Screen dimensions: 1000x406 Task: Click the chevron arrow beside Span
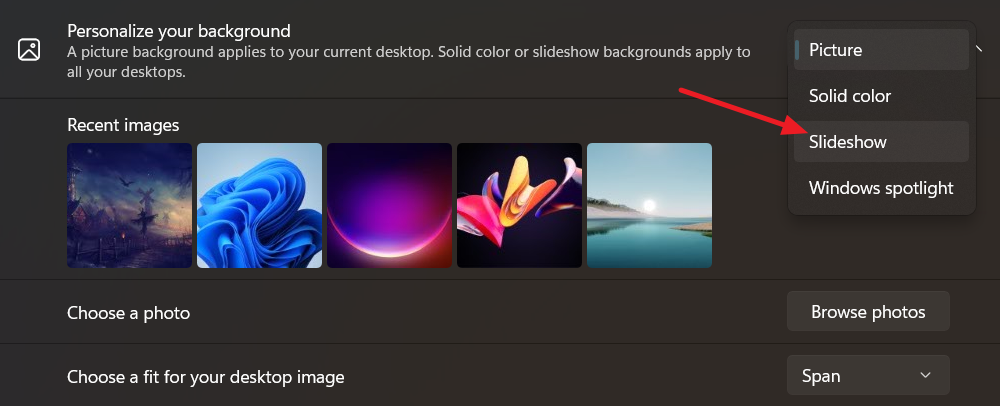[925, 376]
